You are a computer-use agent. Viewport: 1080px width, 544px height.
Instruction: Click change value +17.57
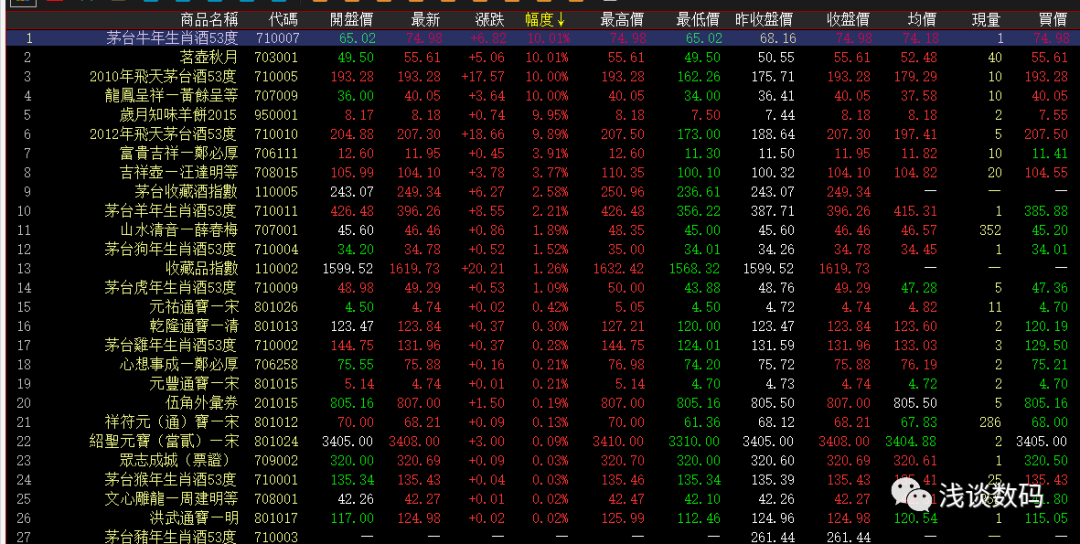(483, 77)
